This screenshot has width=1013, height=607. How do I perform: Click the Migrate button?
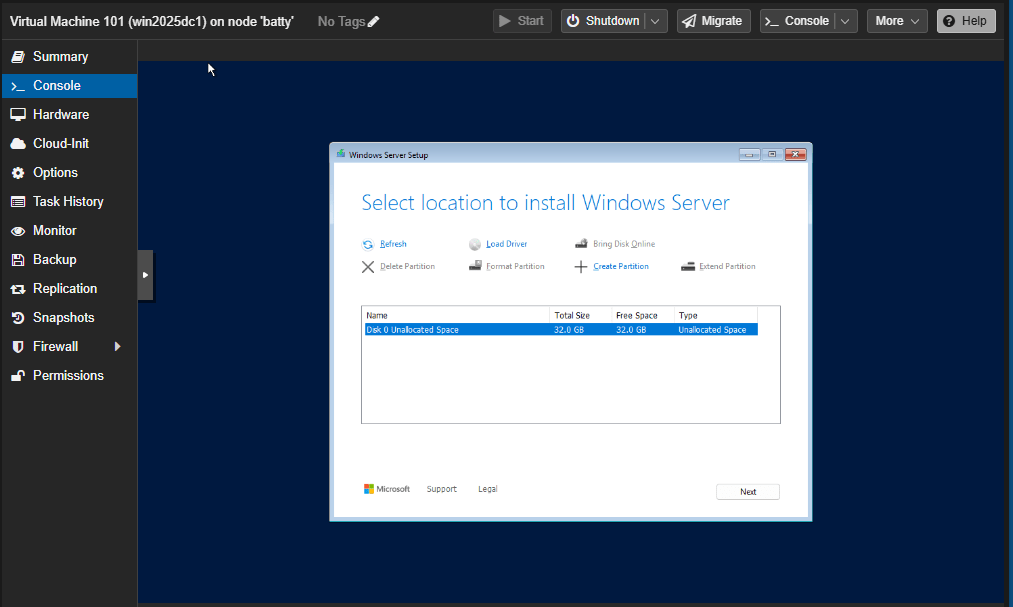click(x=714, y=21)
